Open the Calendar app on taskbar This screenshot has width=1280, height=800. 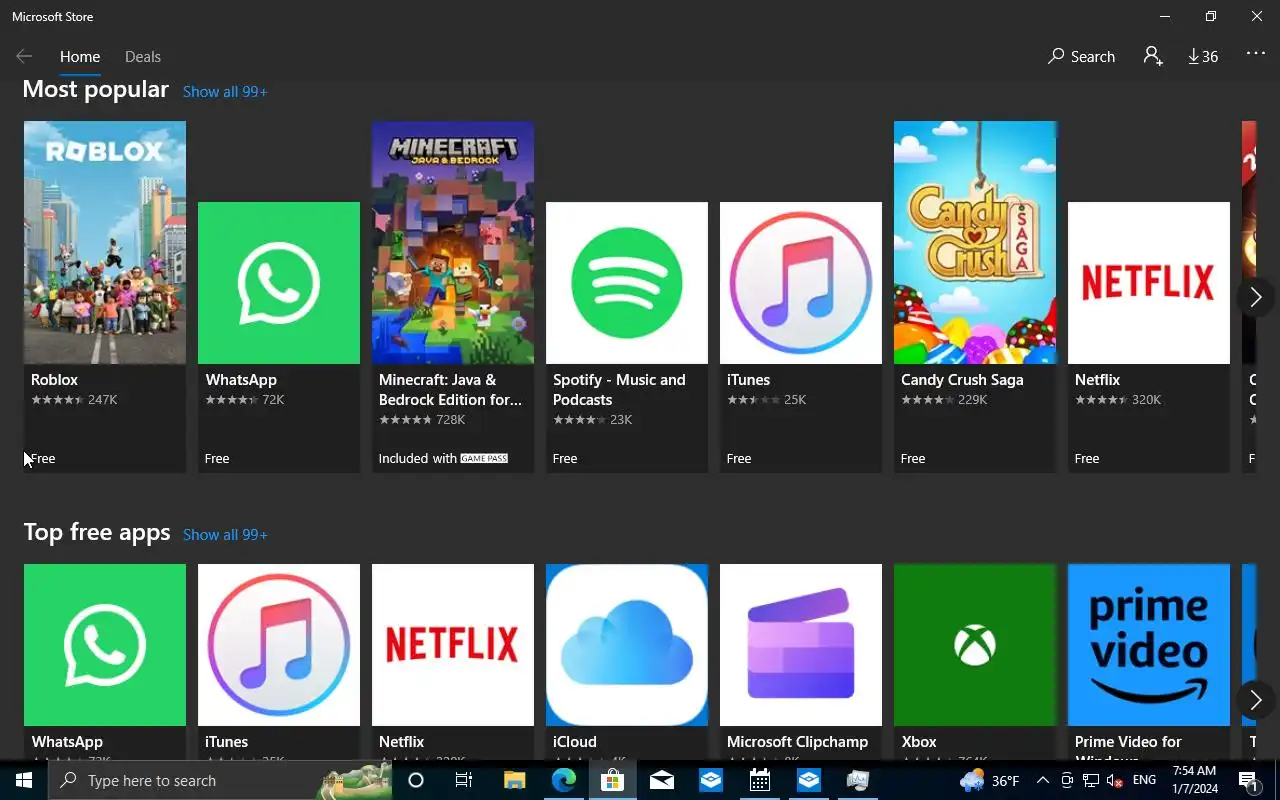coord(759,780)
